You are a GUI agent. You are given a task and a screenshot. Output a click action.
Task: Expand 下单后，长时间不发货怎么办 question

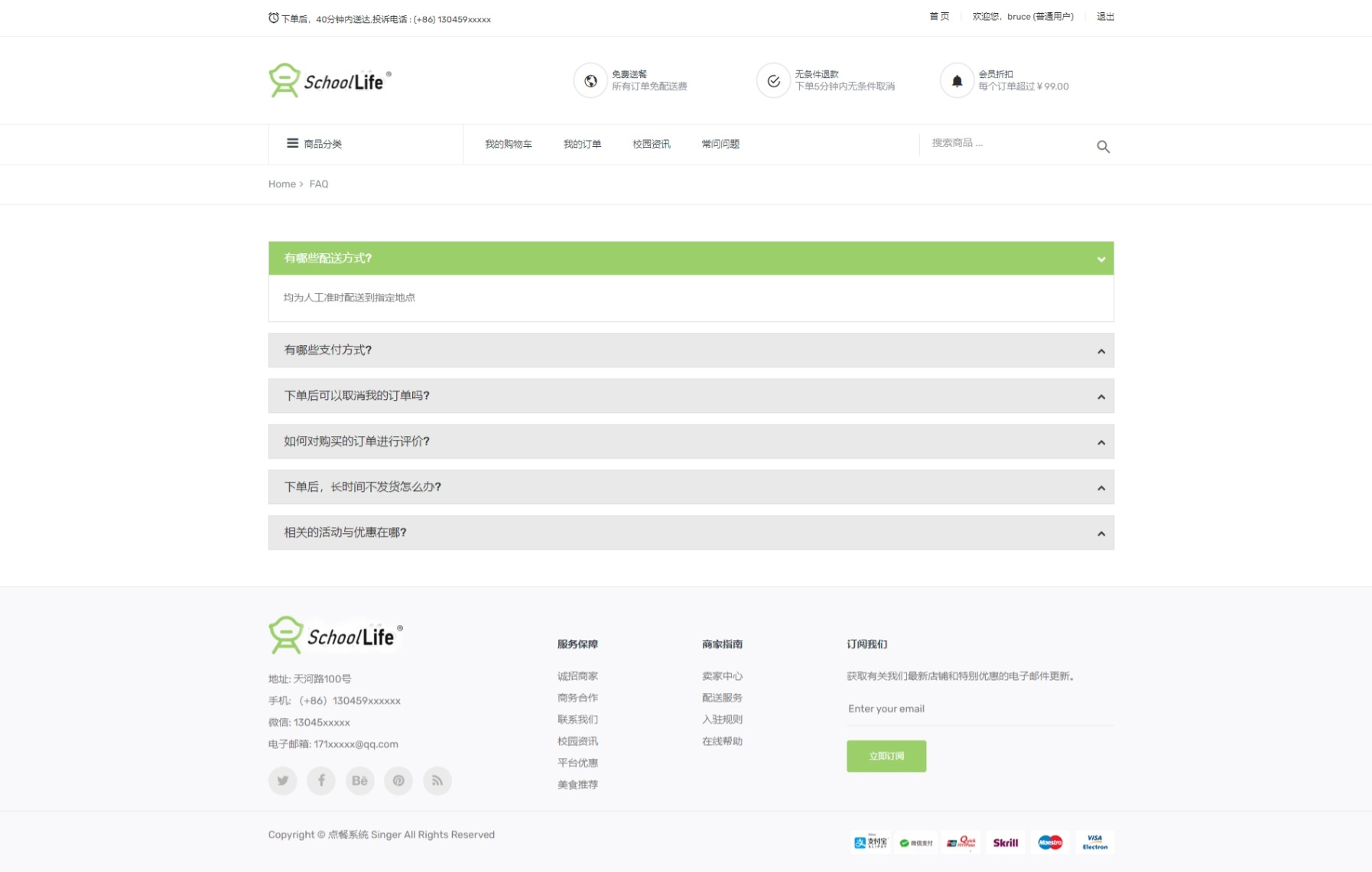pyautogui.click(x=691, y=487)
